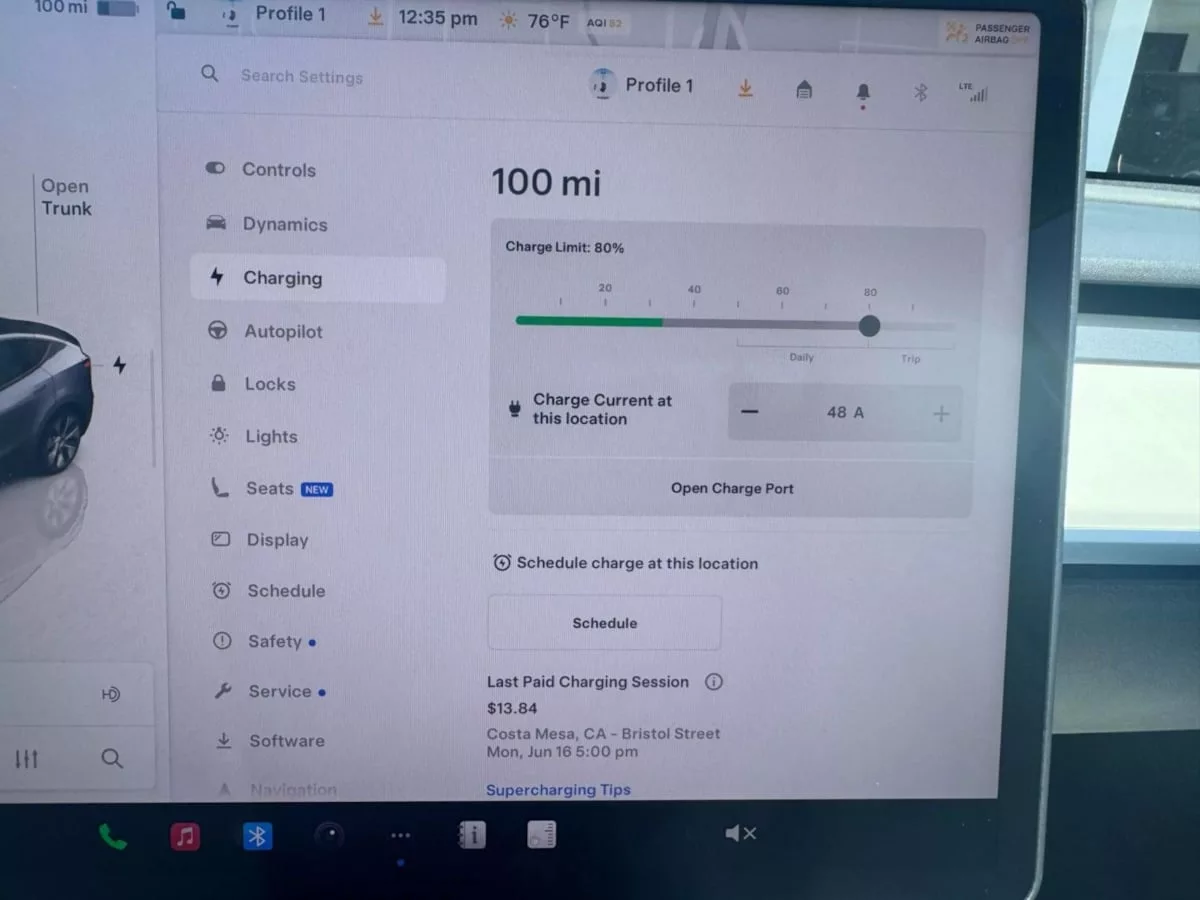Select the Autopilot settings menu
This screenshot has width=1200, height=900.
(283, 331)
